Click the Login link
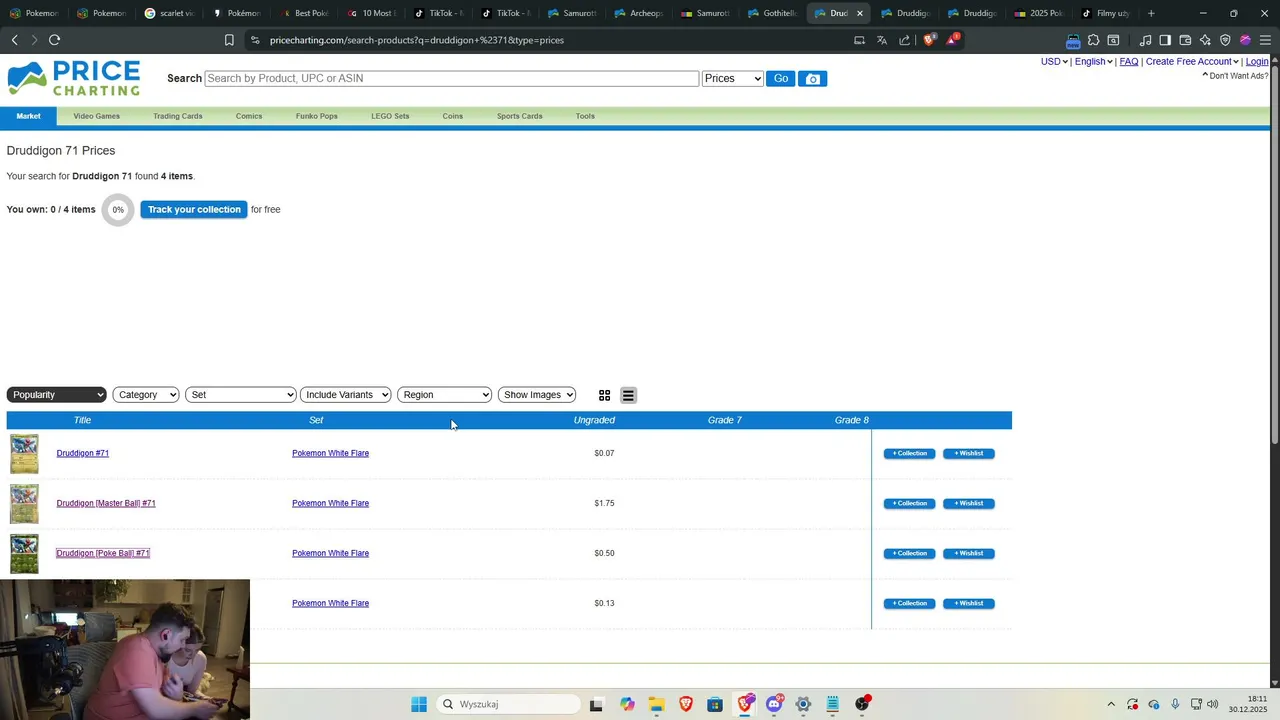The image size is (1280, 720). (1257, 62)
